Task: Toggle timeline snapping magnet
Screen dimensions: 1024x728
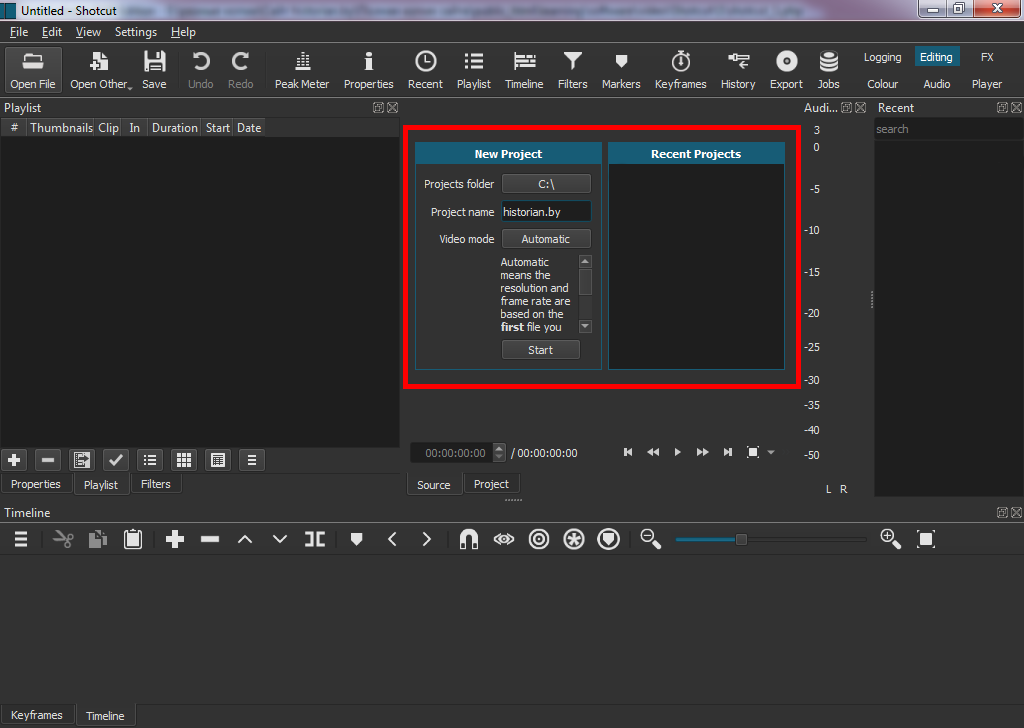Action: pos(468,539)
